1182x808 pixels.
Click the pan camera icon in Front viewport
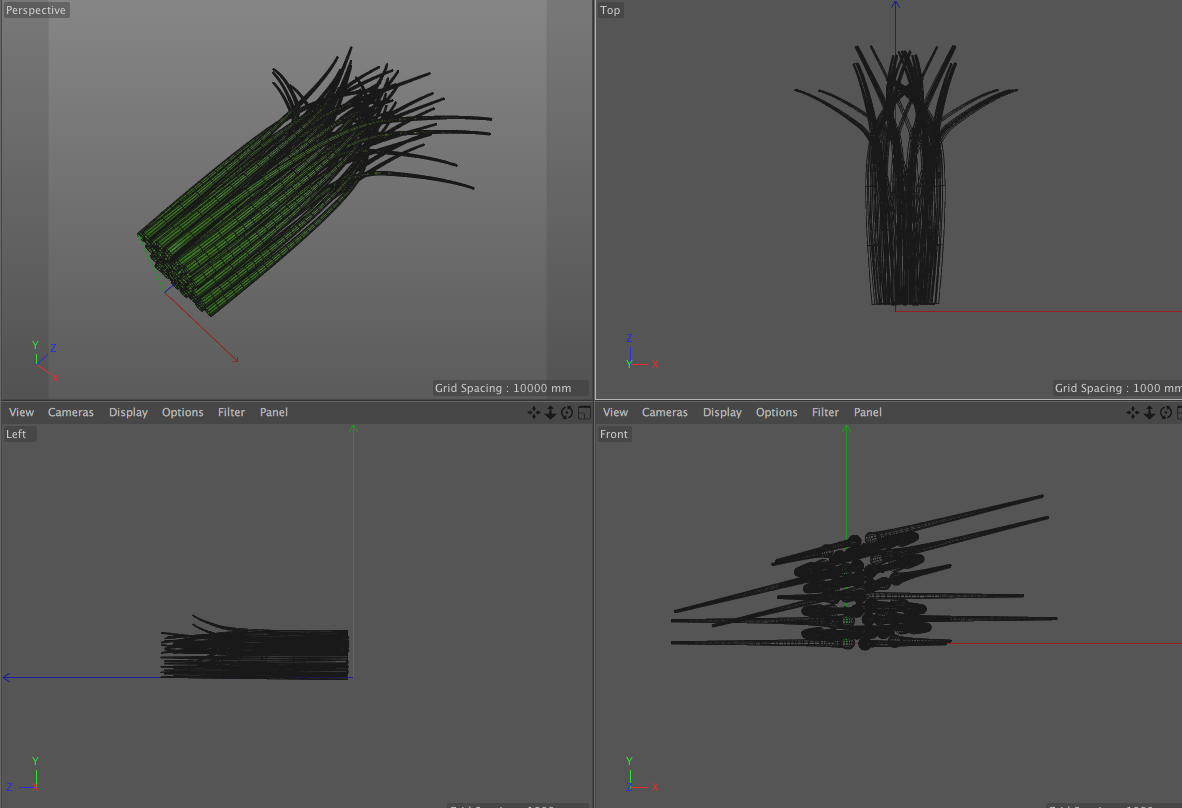tap(1132, 412)
